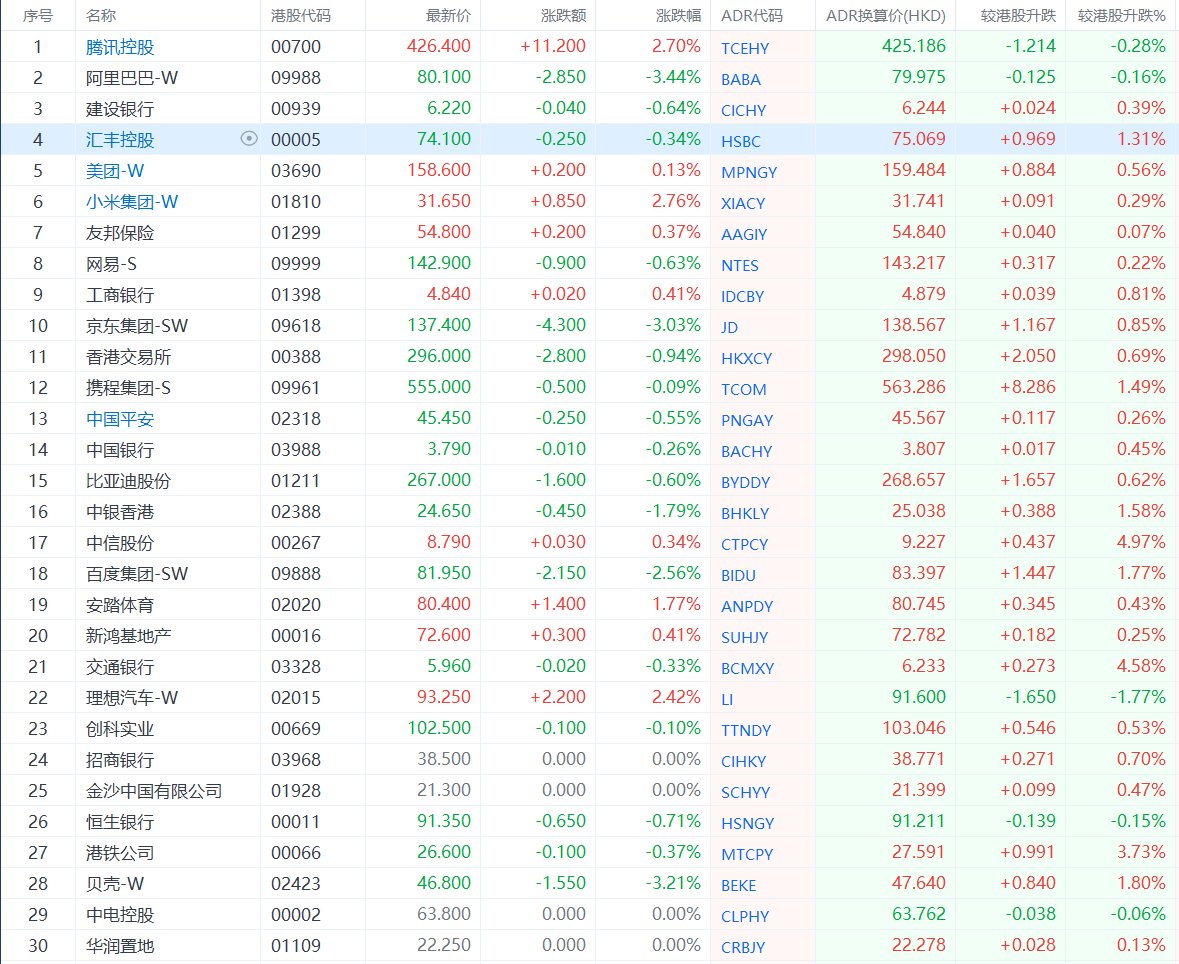Open the MTCPY ADR code link

click(x=747, y=855)
